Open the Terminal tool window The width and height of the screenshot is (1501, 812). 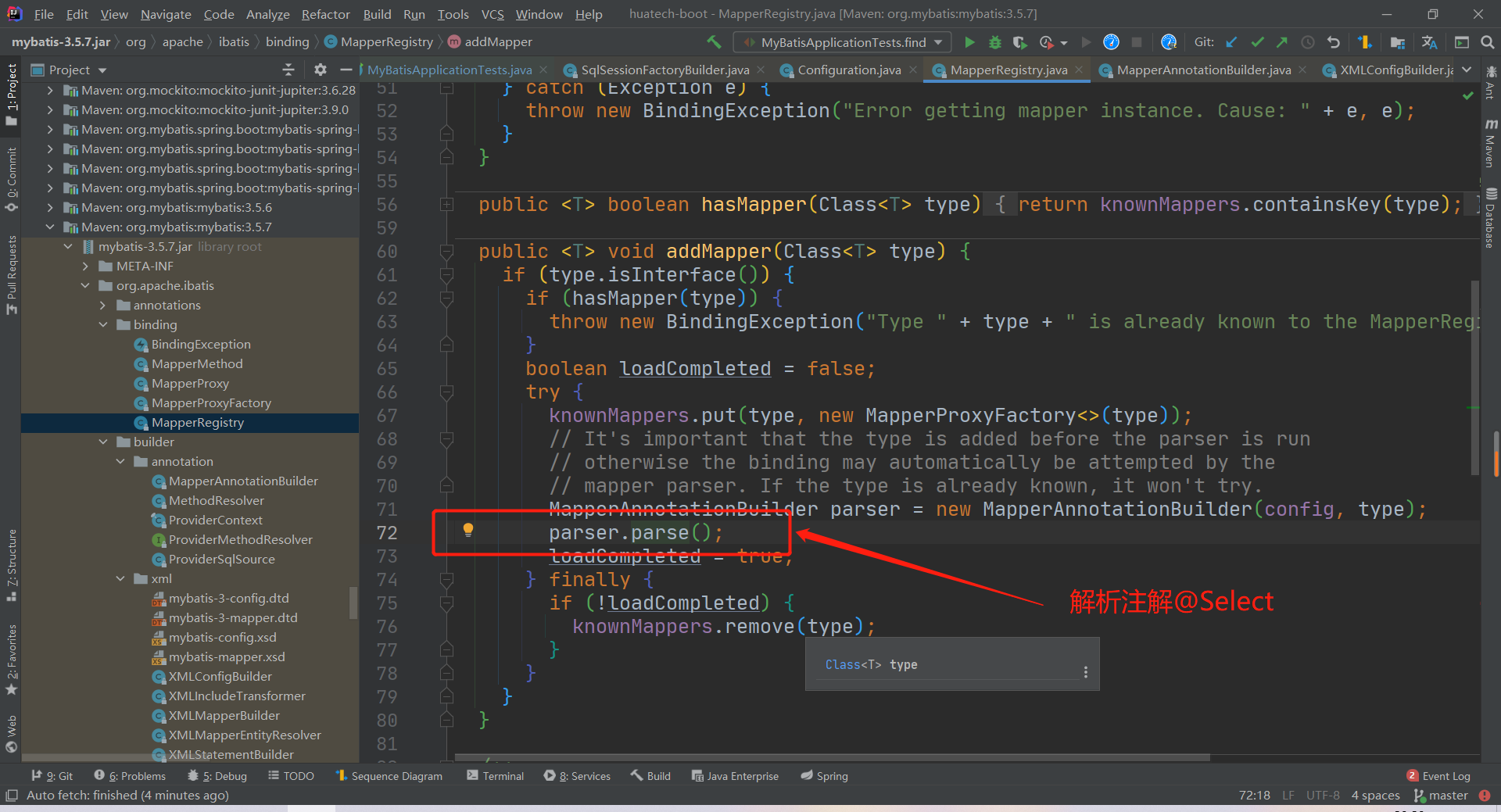(495, 776)
